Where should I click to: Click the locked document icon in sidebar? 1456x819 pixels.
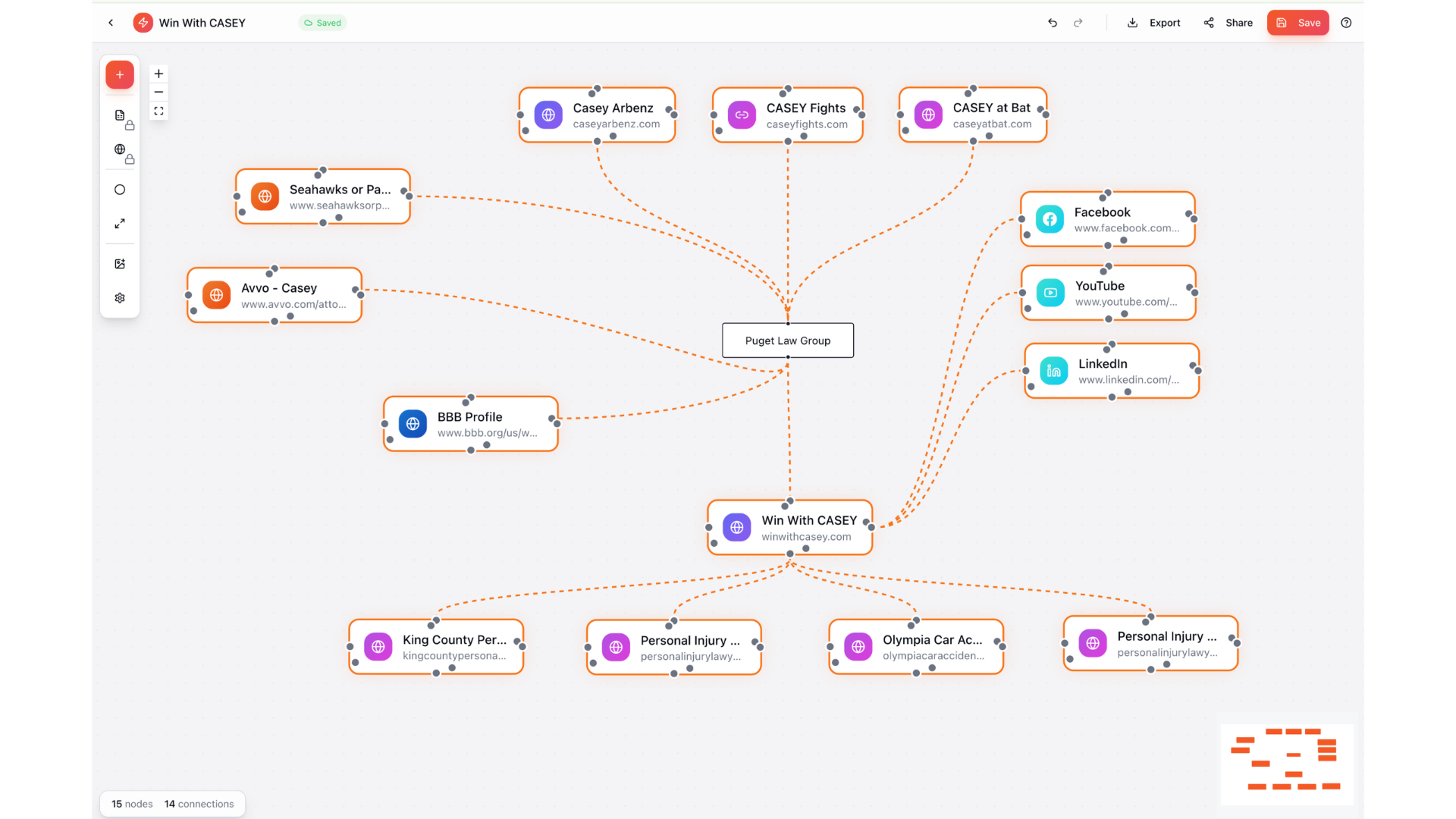[x=122, y=118]
